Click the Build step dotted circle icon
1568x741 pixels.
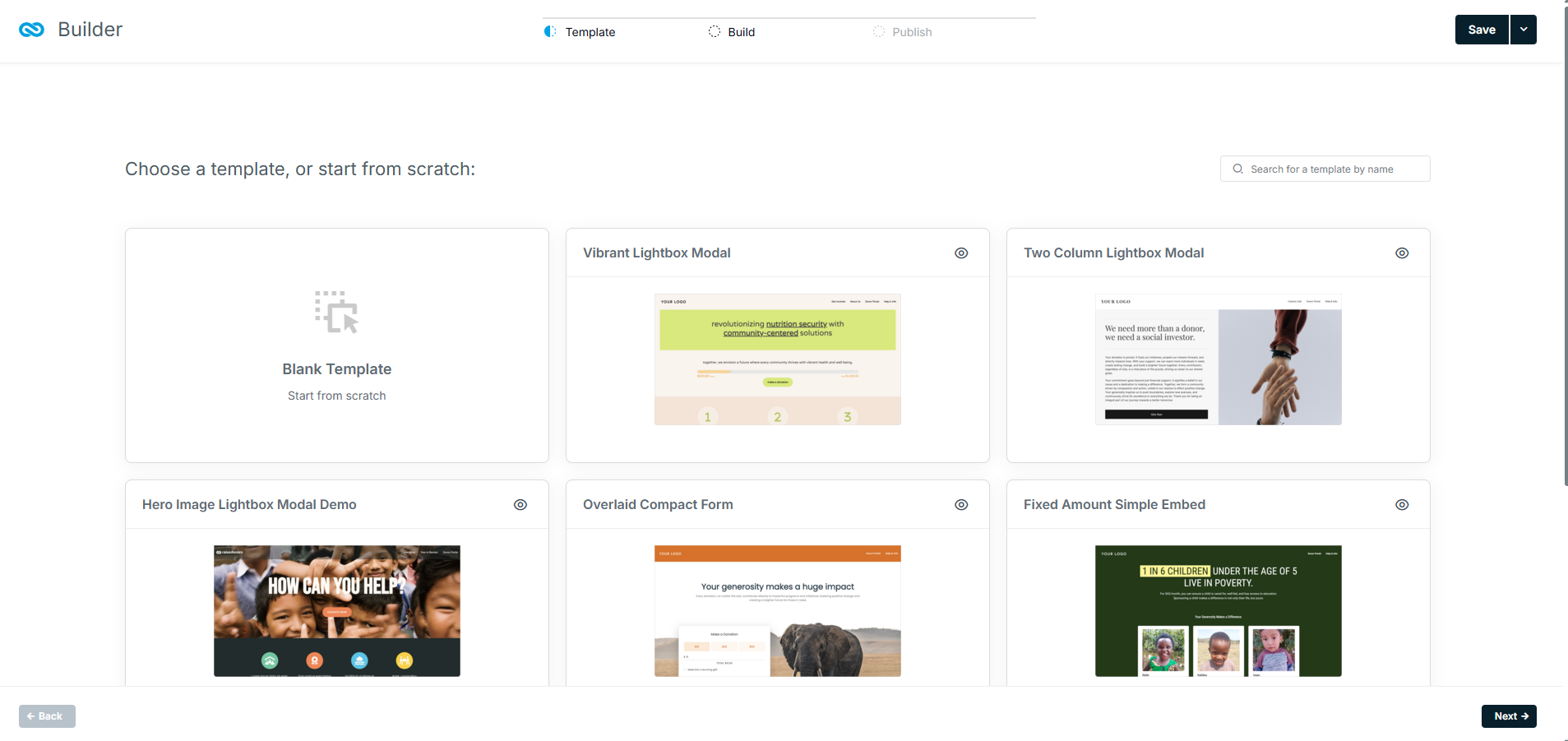715,31
